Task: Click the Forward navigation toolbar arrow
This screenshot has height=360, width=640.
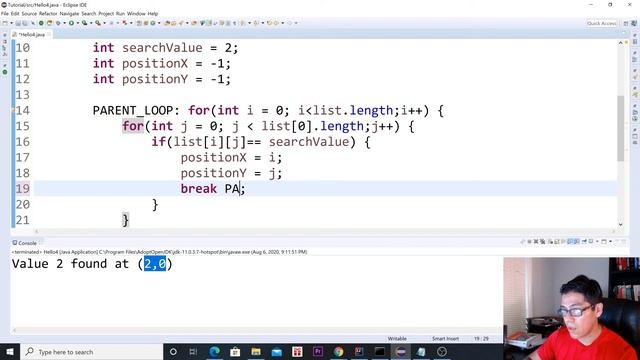Action: tap(290, 23)
